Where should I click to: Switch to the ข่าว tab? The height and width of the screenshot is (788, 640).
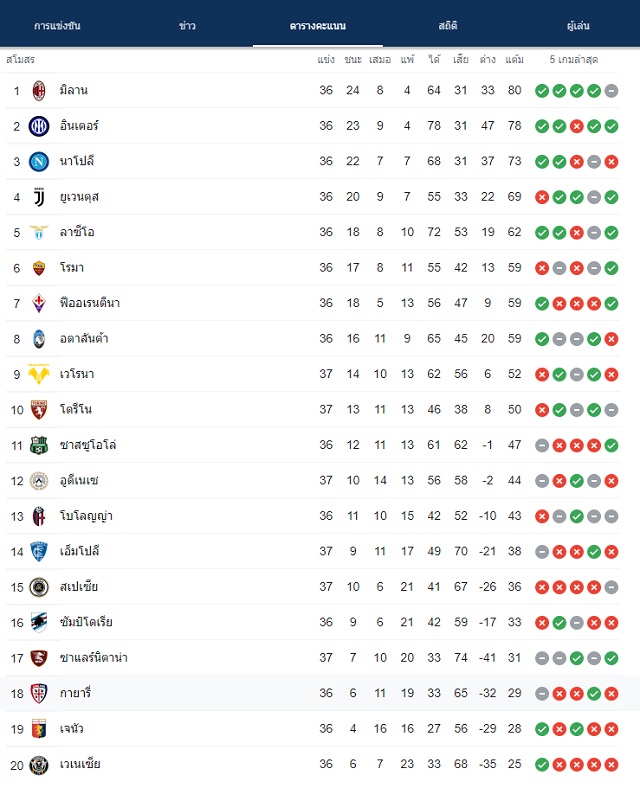[187, 26]
